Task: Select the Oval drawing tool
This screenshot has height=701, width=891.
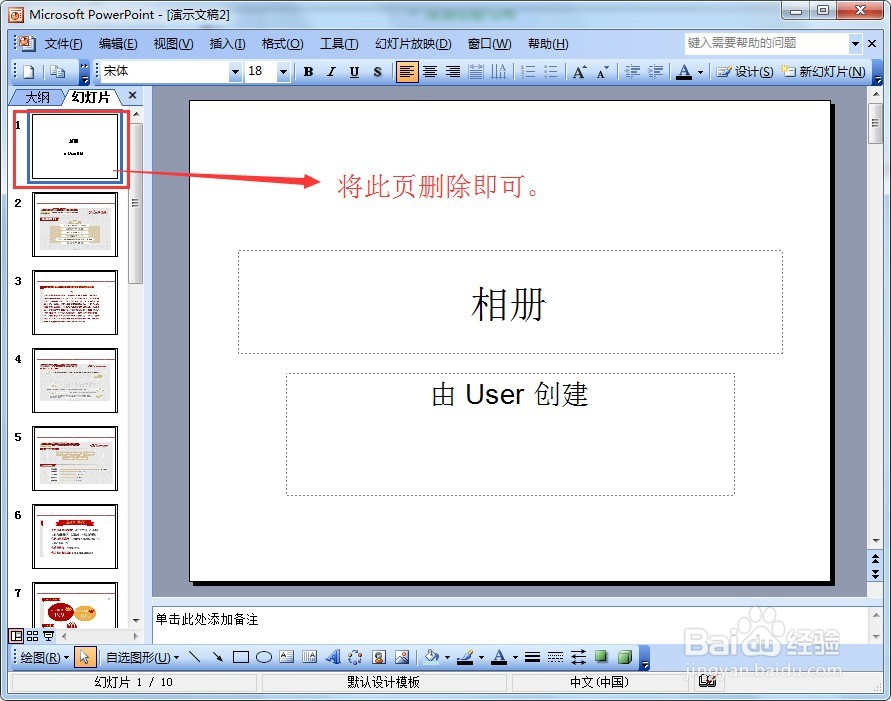Action: coord(264,657)
